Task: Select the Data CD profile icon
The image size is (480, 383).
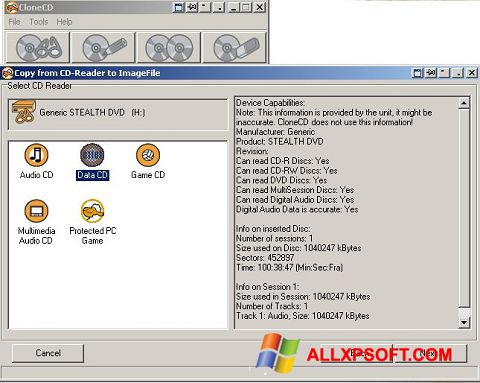Action: (92, 155)
